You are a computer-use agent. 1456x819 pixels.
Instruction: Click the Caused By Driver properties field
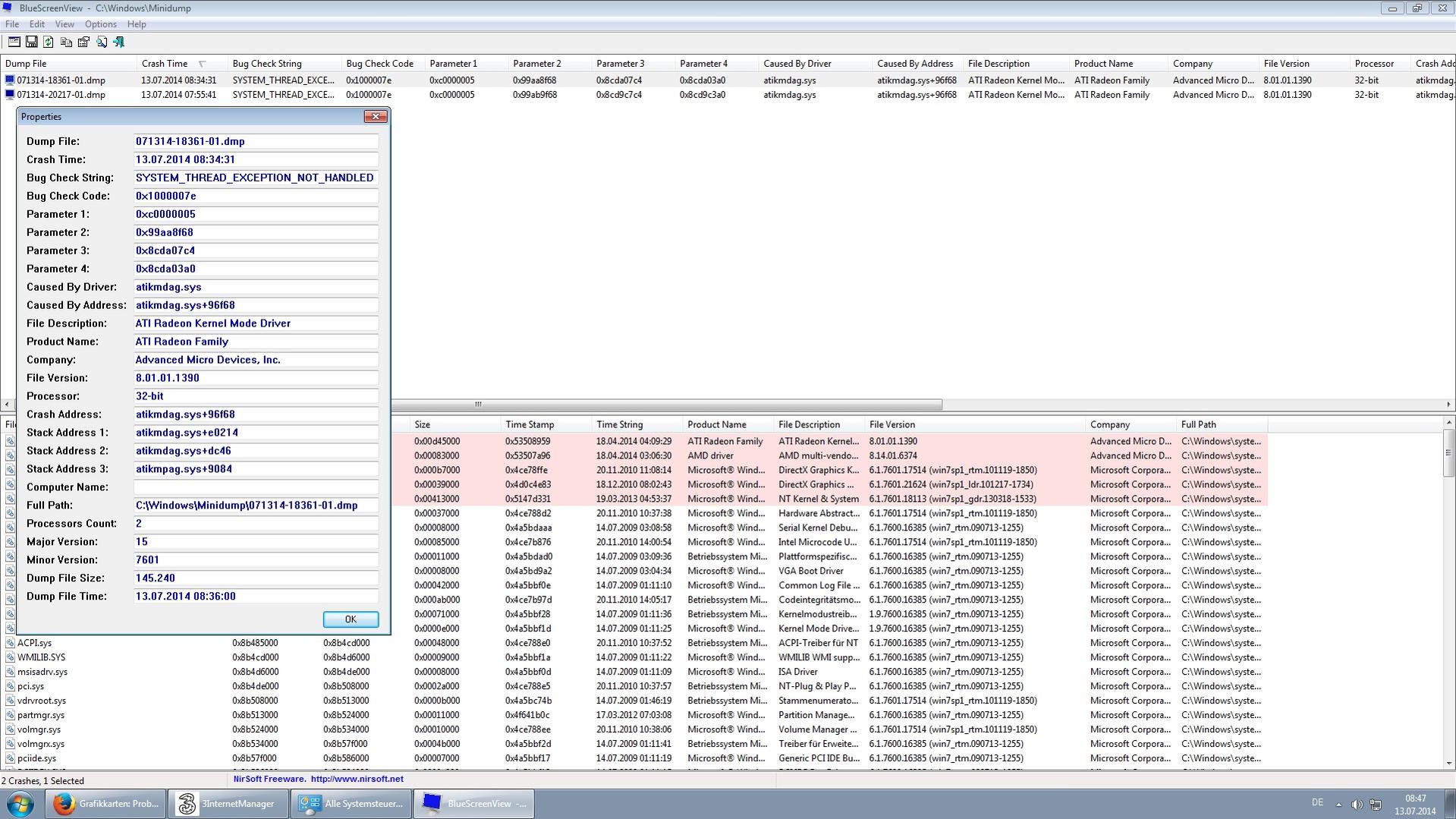tap(256, 287)
